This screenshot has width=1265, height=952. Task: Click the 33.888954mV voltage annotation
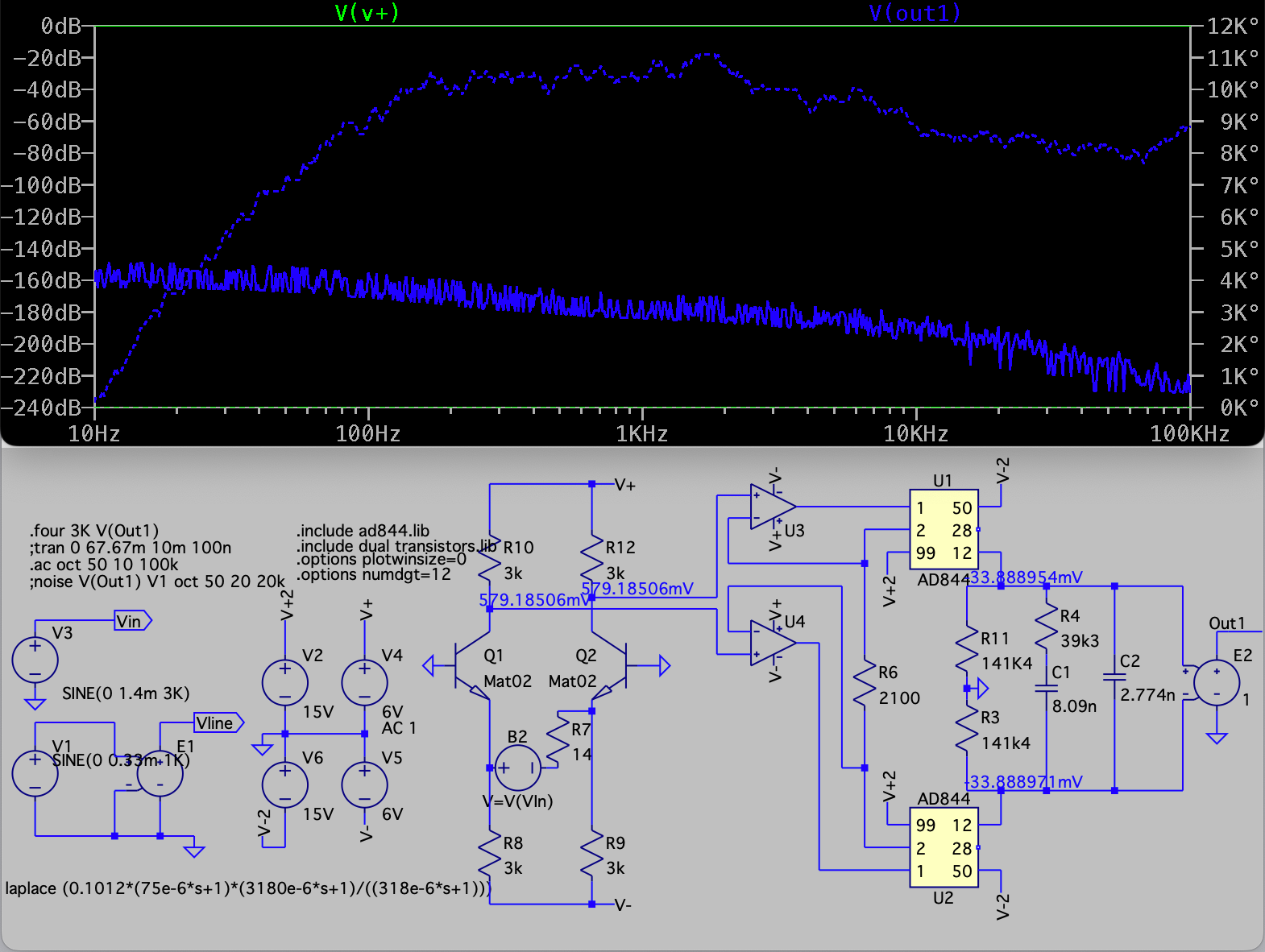pyautogui.click(x=1027, y=577)
